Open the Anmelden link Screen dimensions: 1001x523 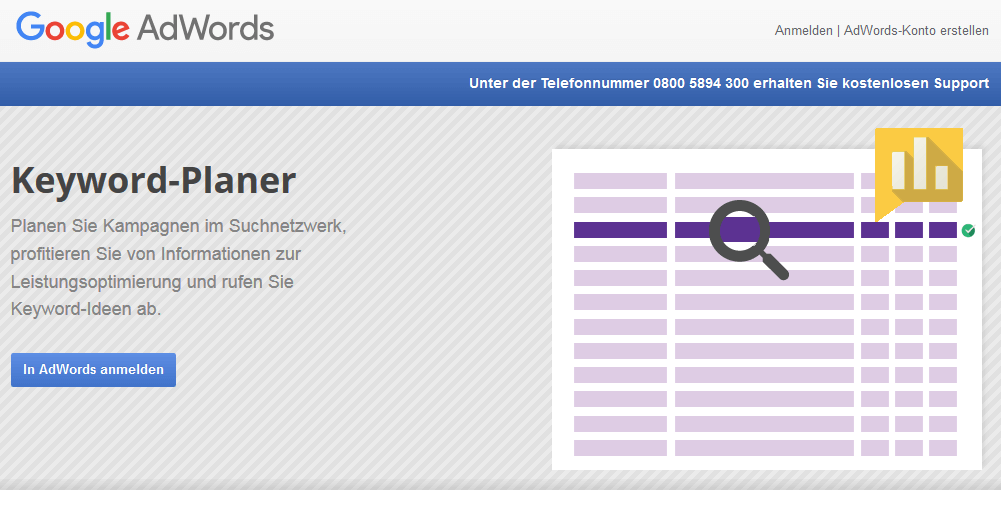pos(803,31)
